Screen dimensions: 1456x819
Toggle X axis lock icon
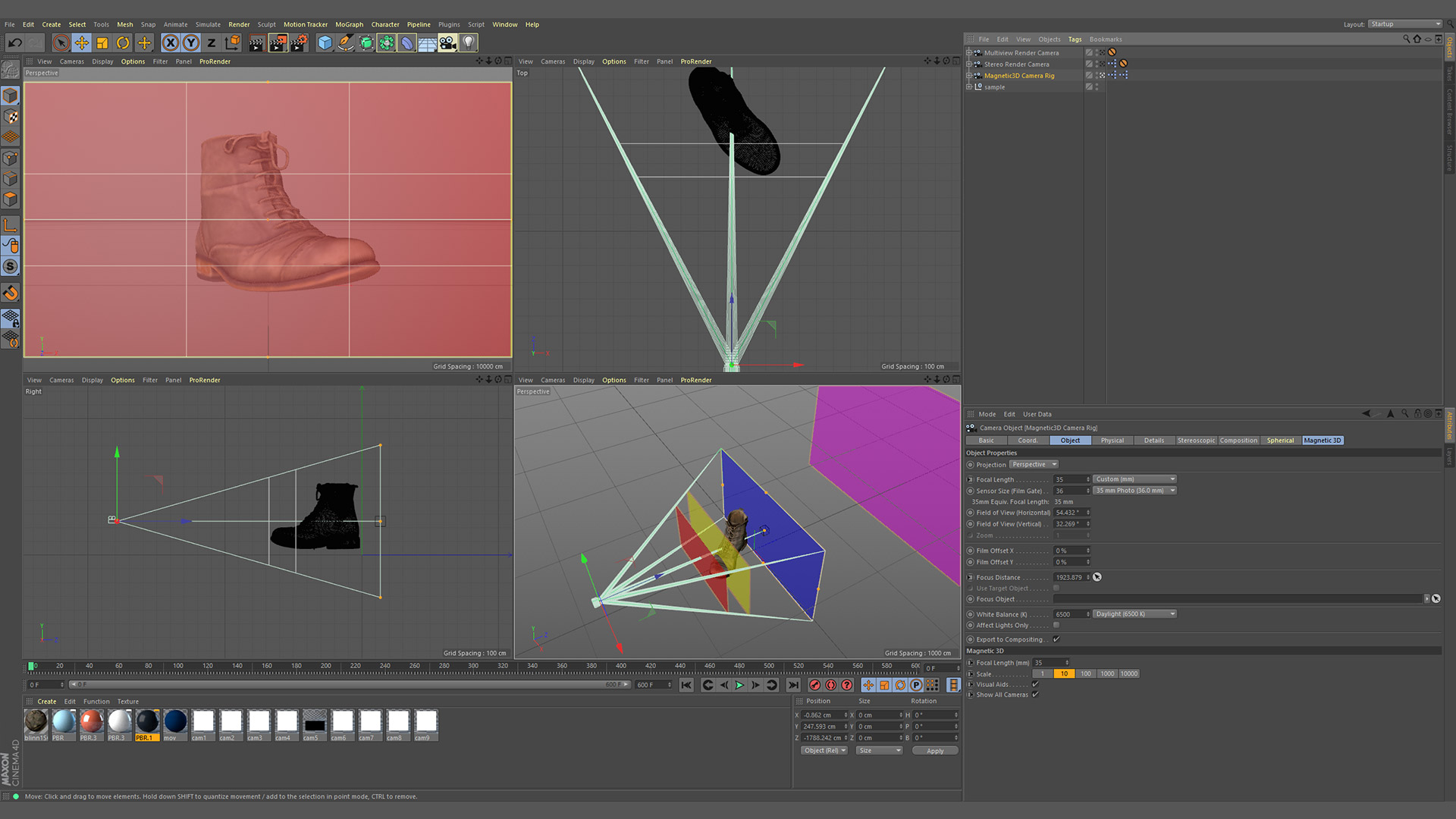171,43
